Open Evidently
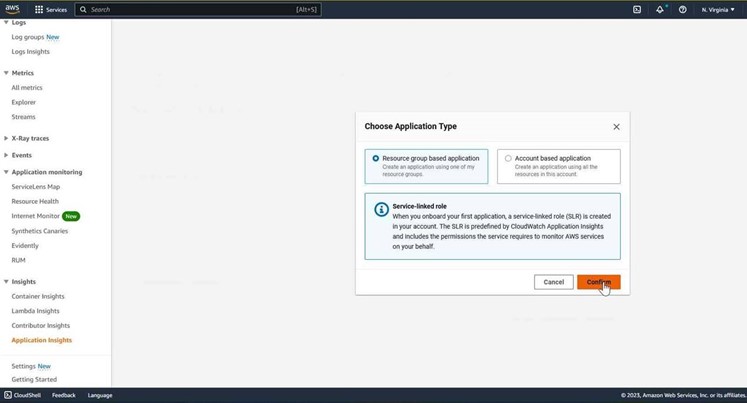Screen dimensions: 747x403 pyautogui.click(x=25, y=245)
